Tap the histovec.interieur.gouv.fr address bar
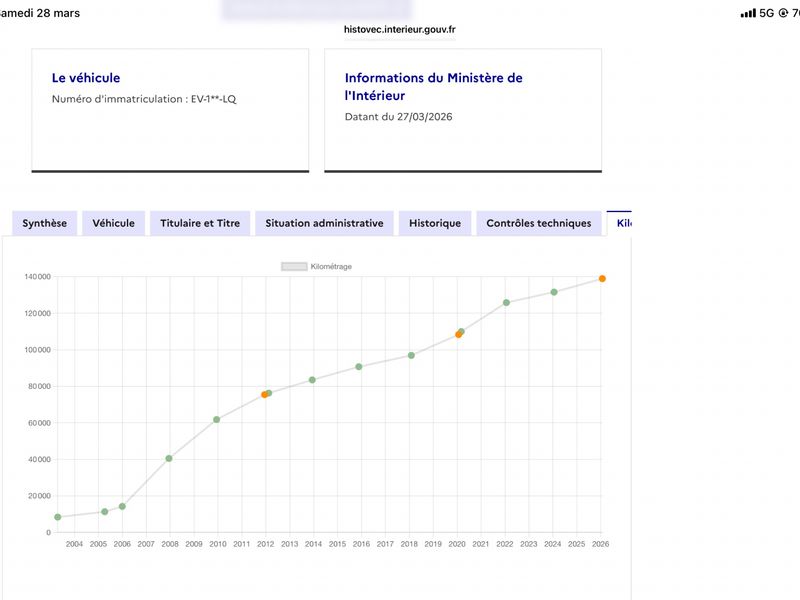This screenshot has width=800, height=600. [x=399, y=30]
